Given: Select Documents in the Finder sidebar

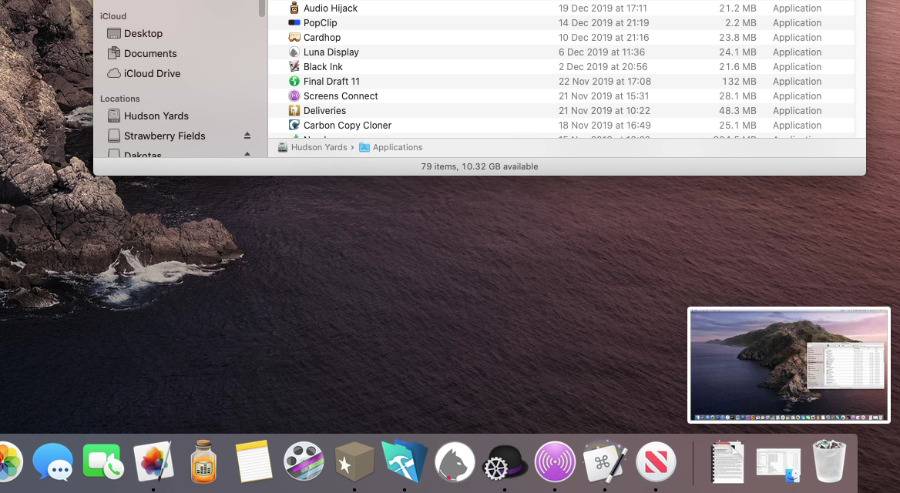Looking at the screenshot, I should click(150, 54).
